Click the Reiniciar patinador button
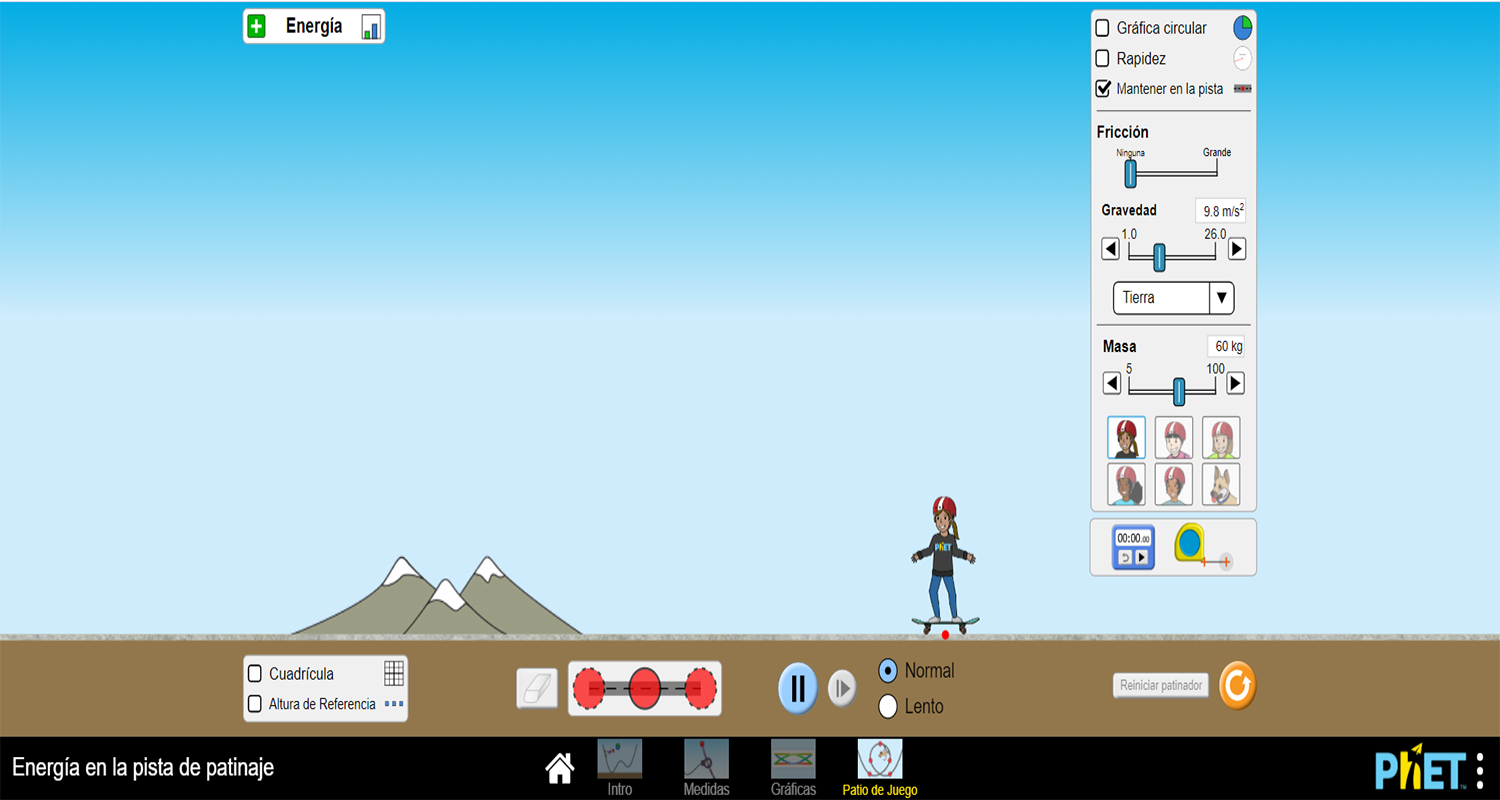 pos(1160,685)
